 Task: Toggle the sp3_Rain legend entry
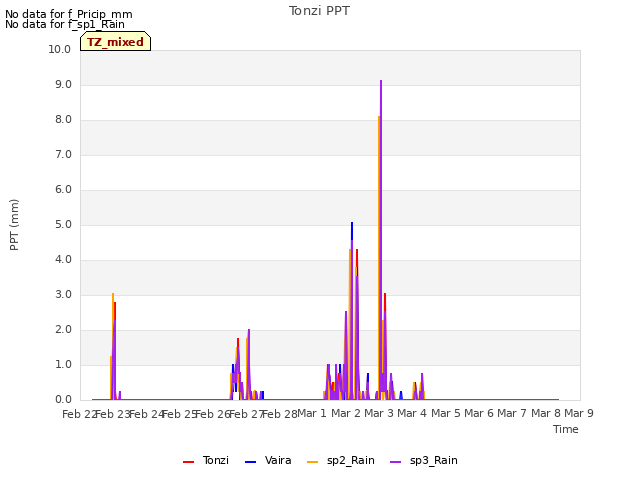click(x=424, y=461)
